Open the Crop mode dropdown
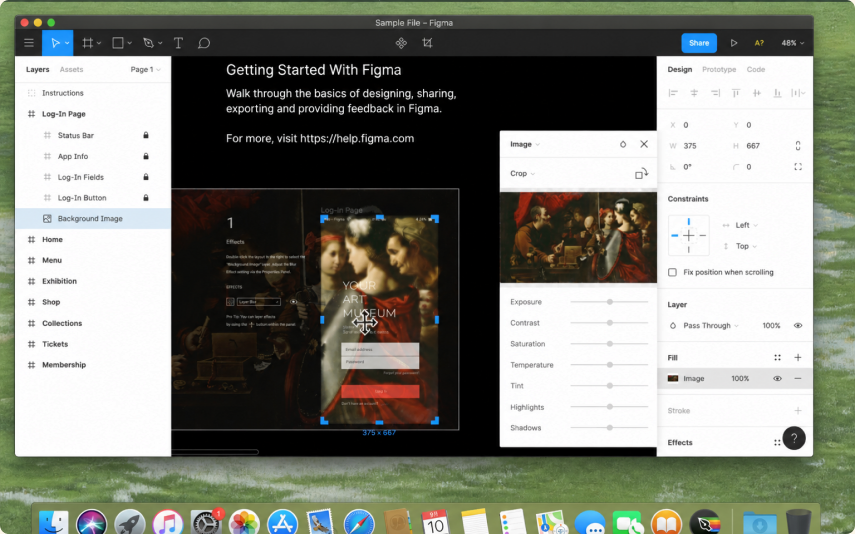Screen dimensions: 855x534 (522, 173)
